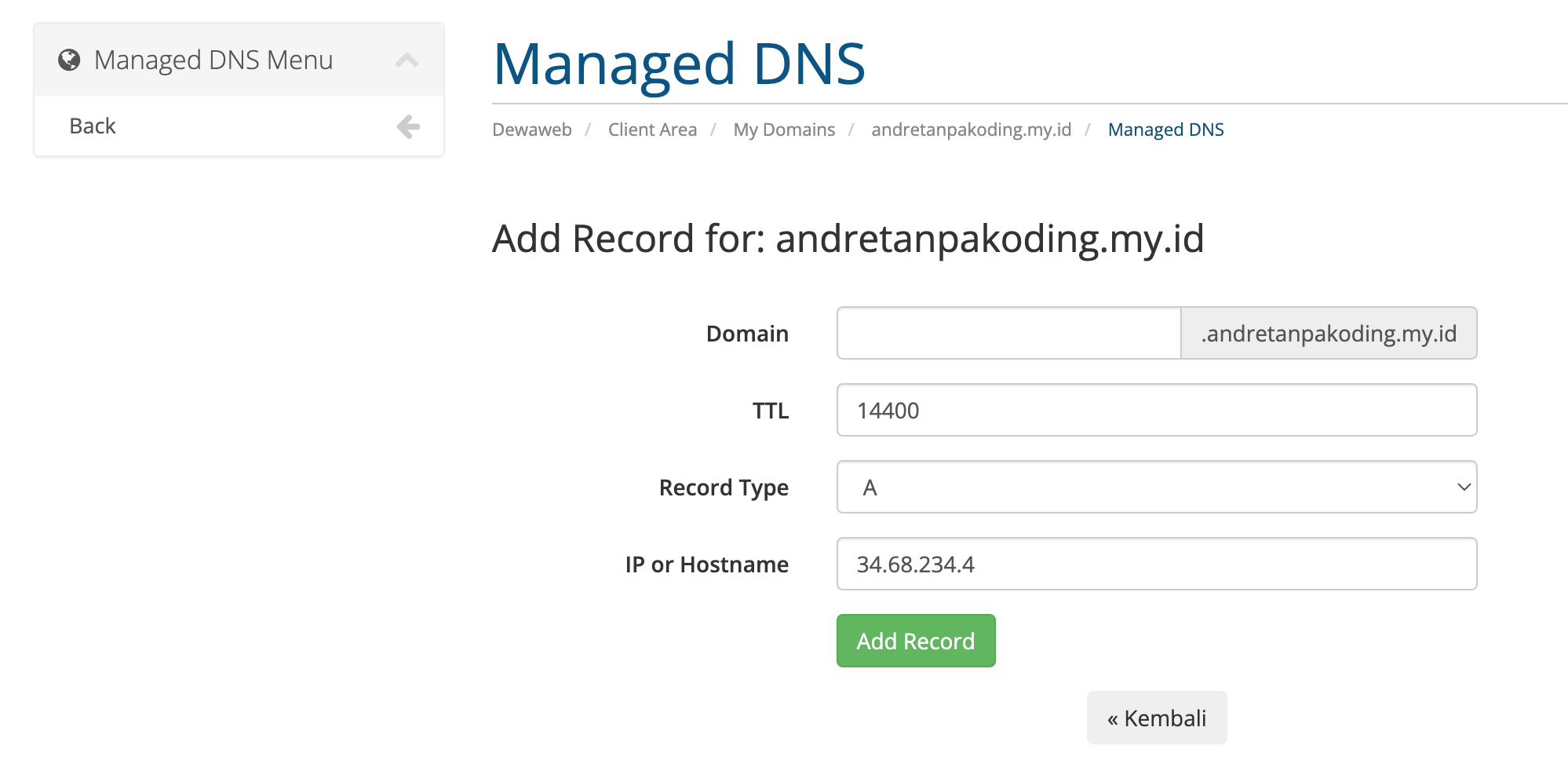This screenshot has height=771, width=1568.
Task: Click the .andretanpakoding.my.id domain suffix box
Action: point(1329,333)
